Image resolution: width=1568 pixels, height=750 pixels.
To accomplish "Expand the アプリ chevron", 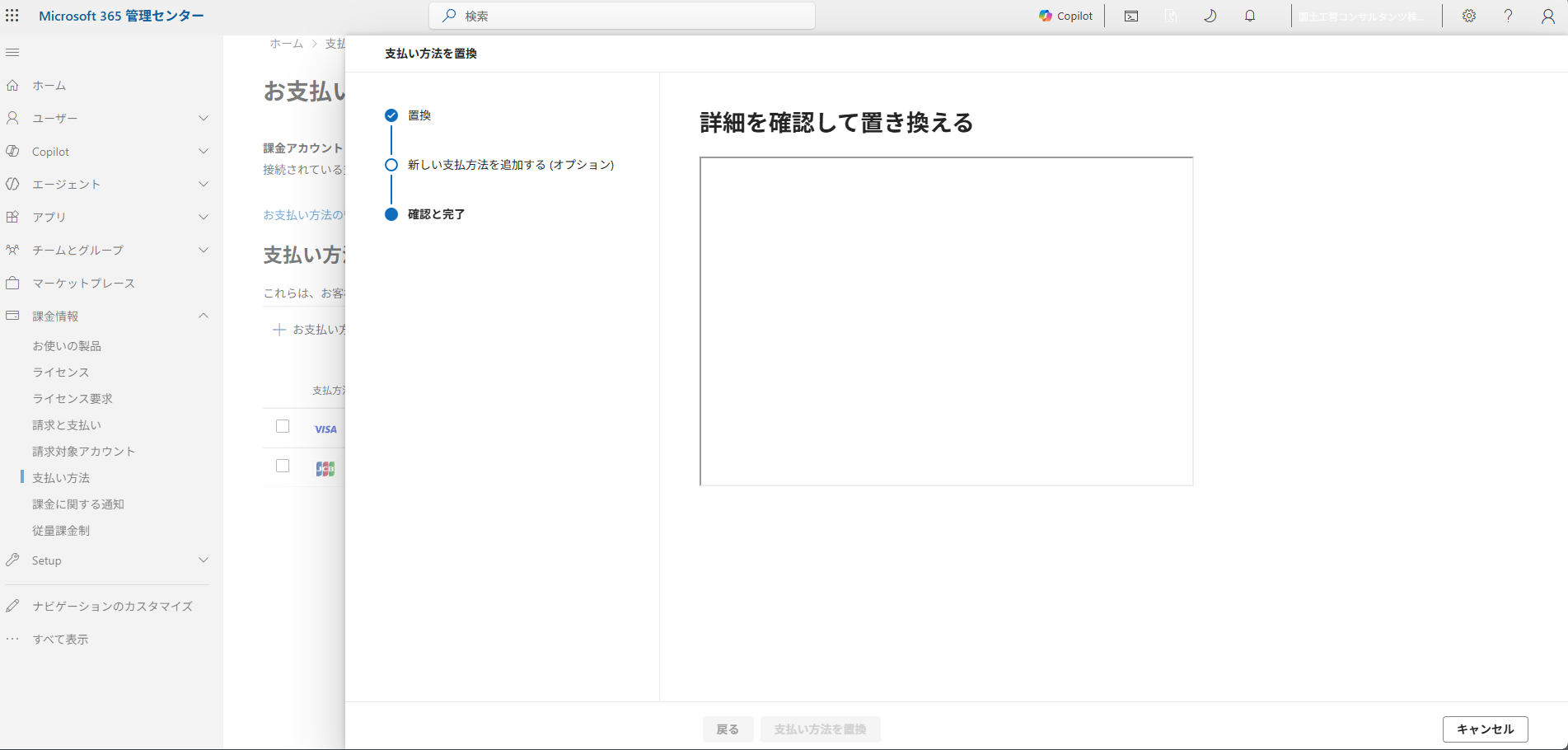I will click(x=204, y=218).
